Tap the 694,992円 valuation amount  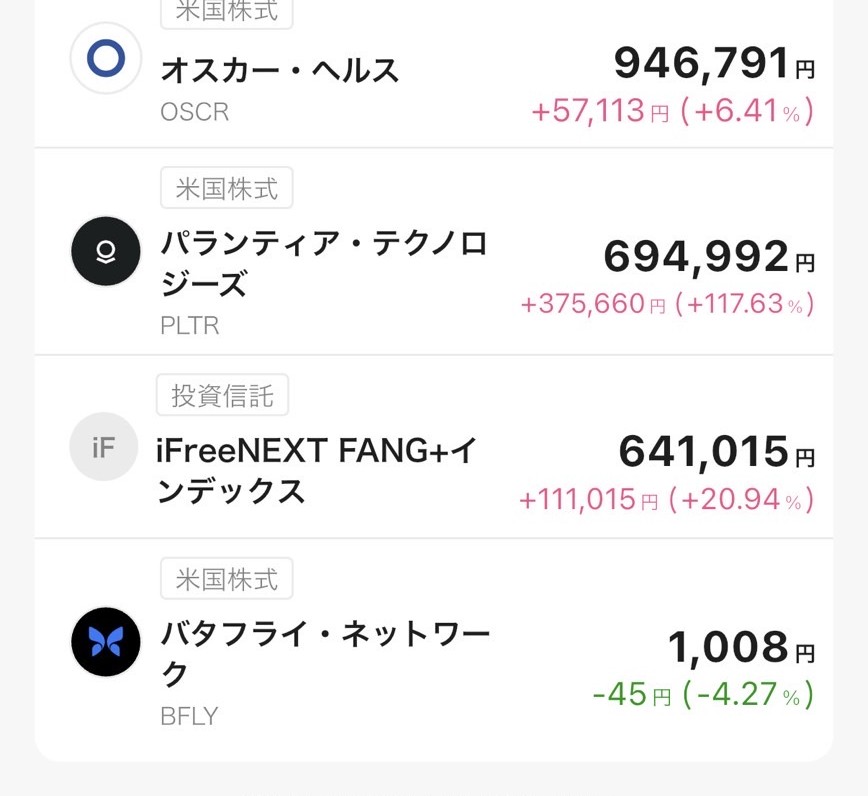coord(709,258)
